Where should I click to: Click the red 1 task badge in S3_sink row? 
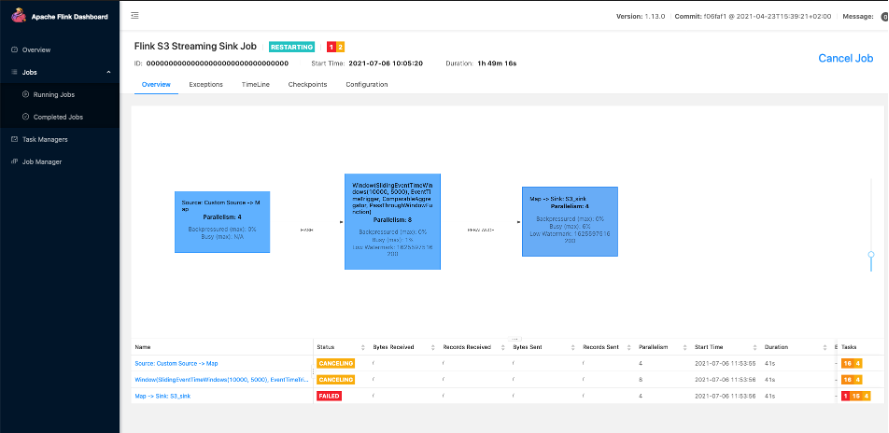846,396
